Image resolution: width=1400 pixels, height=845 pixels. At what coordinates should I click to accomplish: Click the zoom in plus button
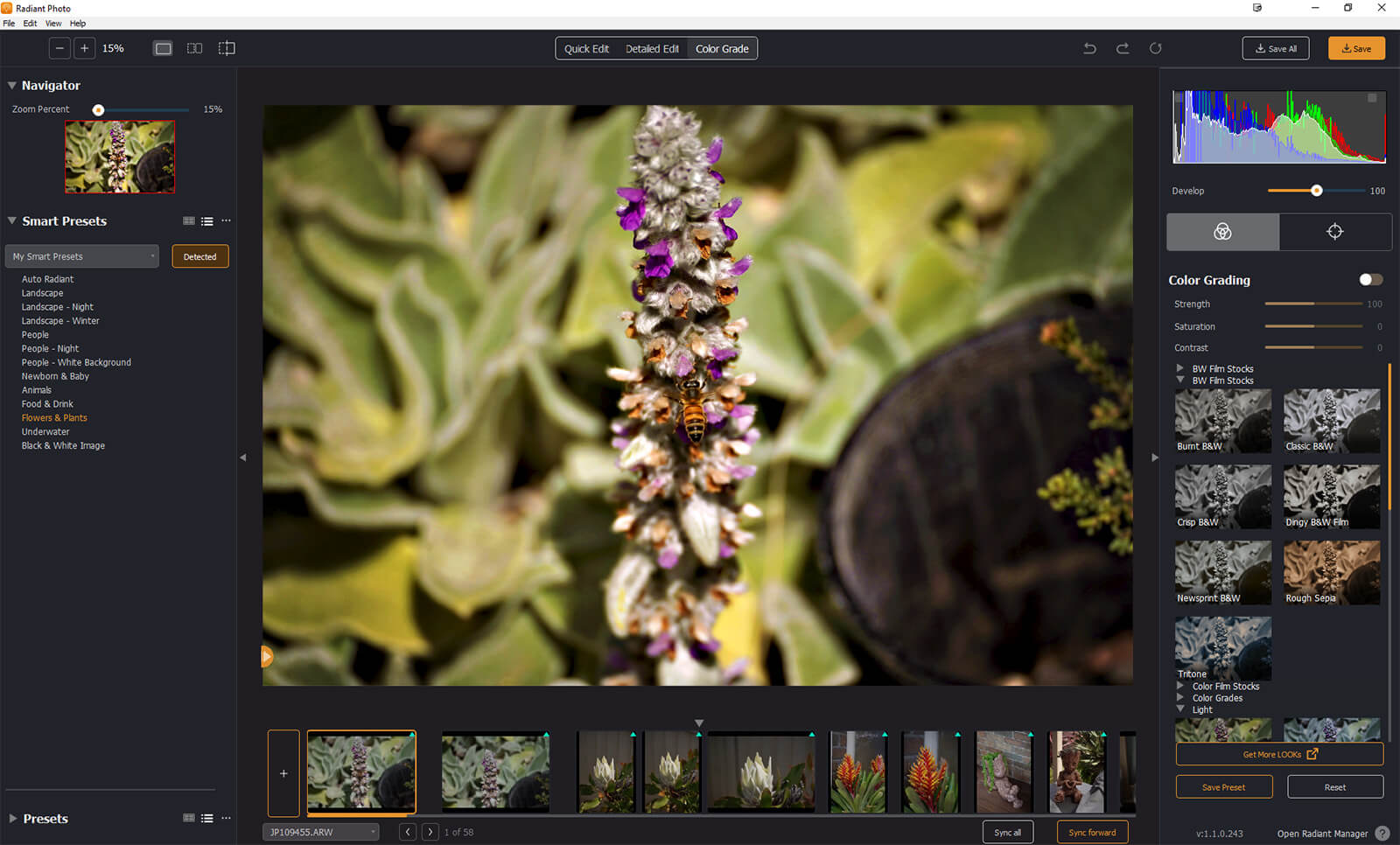(85, 48)
